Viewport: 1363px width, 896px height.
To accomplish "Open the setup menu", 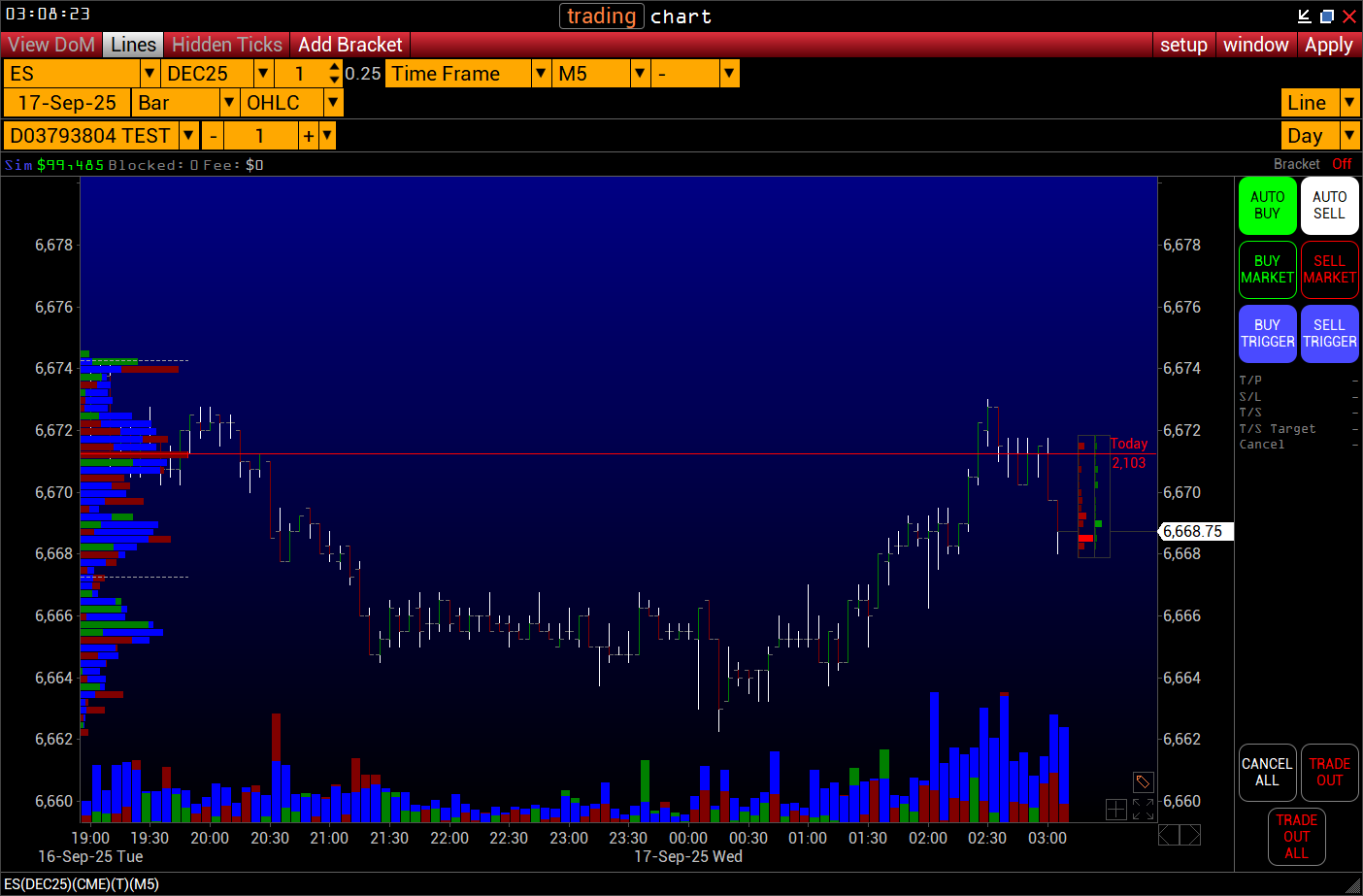I will coord(1183,45).
